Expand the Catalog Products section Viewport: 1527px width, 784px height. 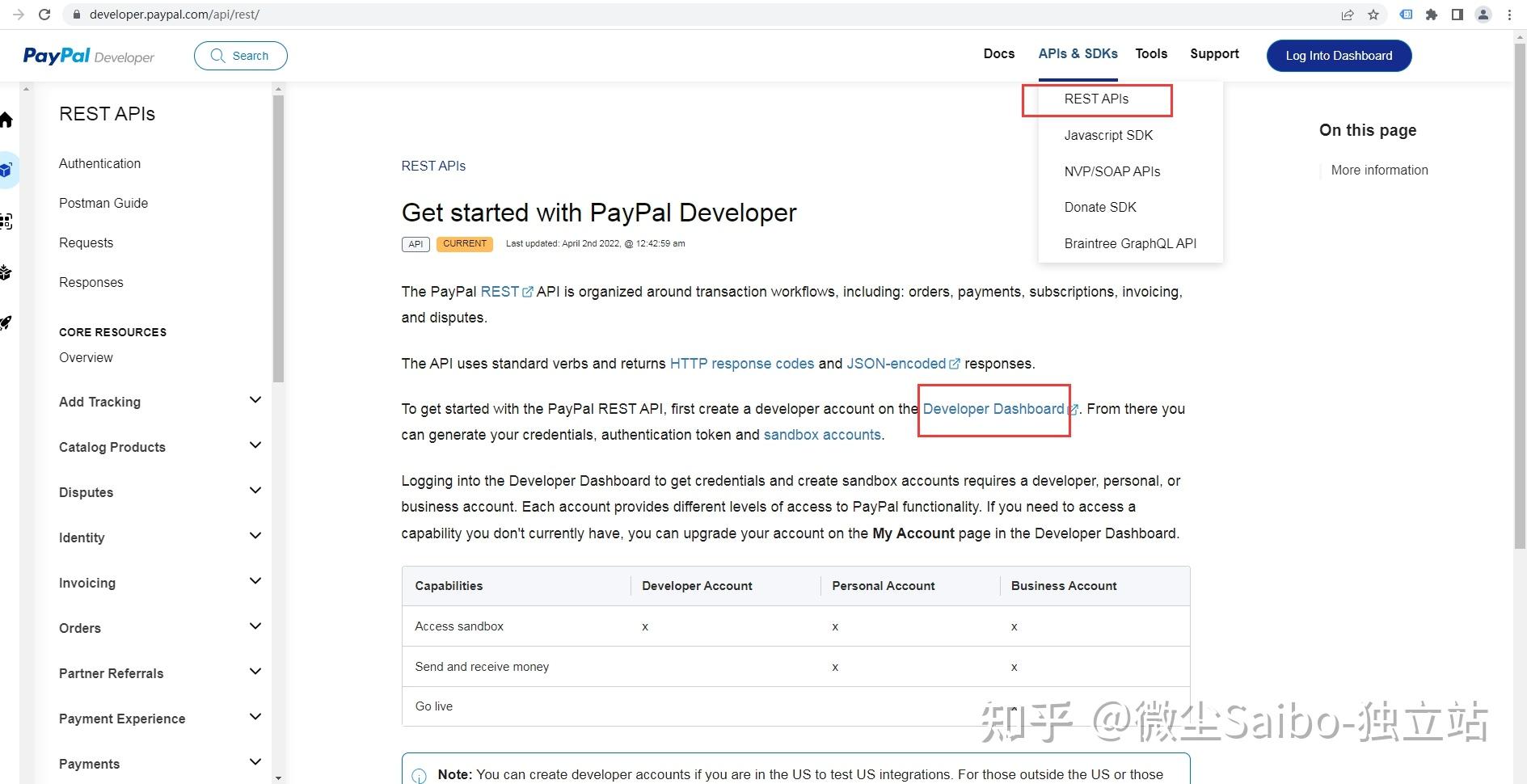255,445
